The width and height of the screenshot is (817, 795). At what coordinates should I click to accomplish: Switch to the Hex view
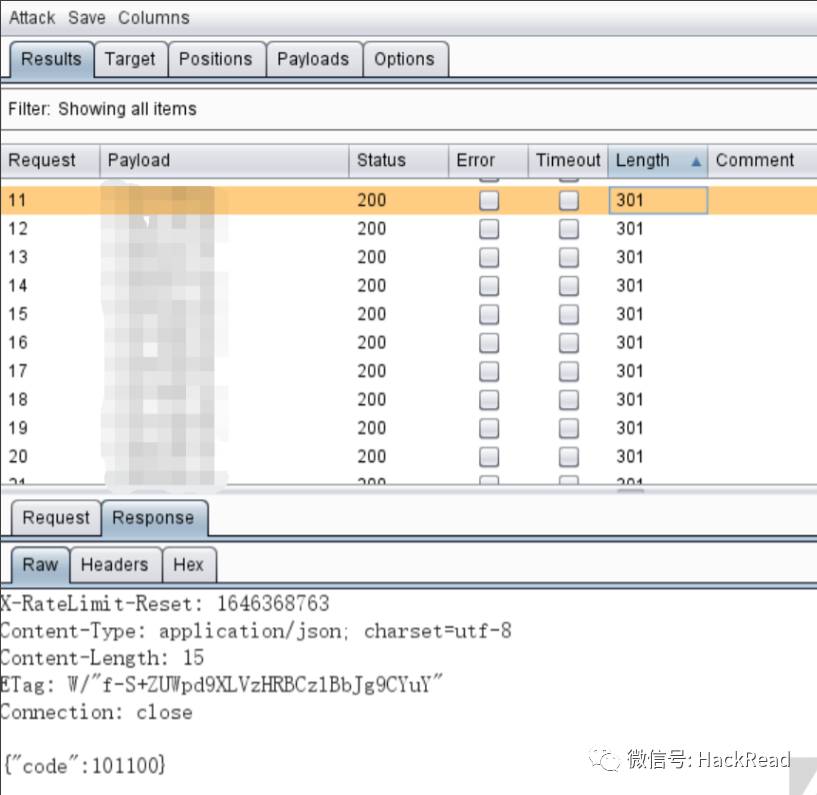[x=188, y=565]
